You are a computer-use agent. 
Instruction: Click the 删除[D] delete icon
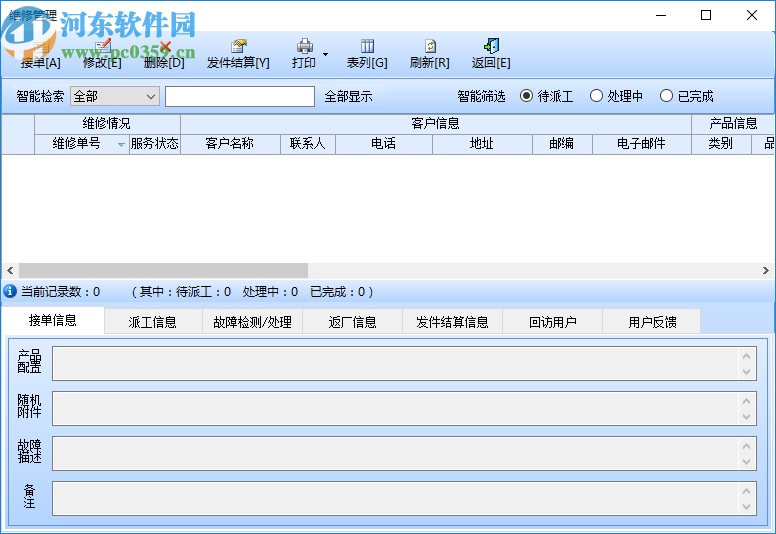164,47
